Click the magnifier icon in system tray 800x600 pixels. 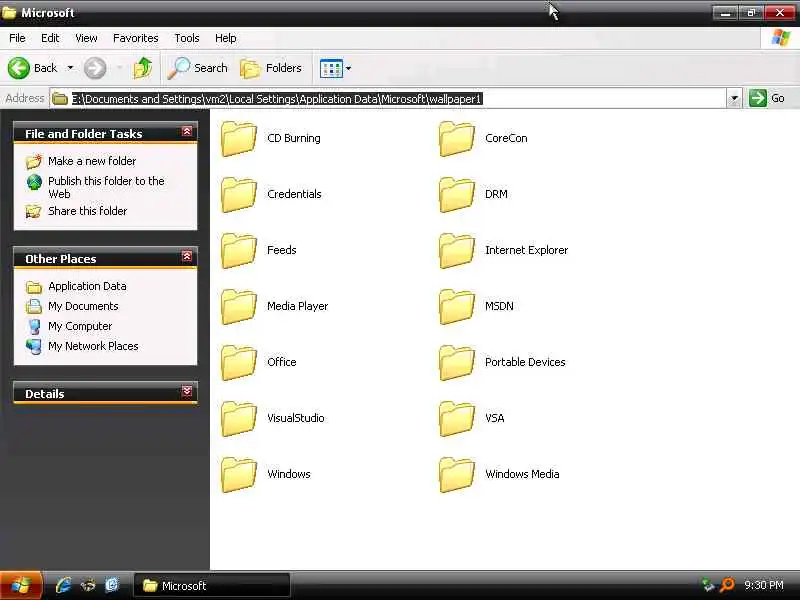[x=727, y=585]
